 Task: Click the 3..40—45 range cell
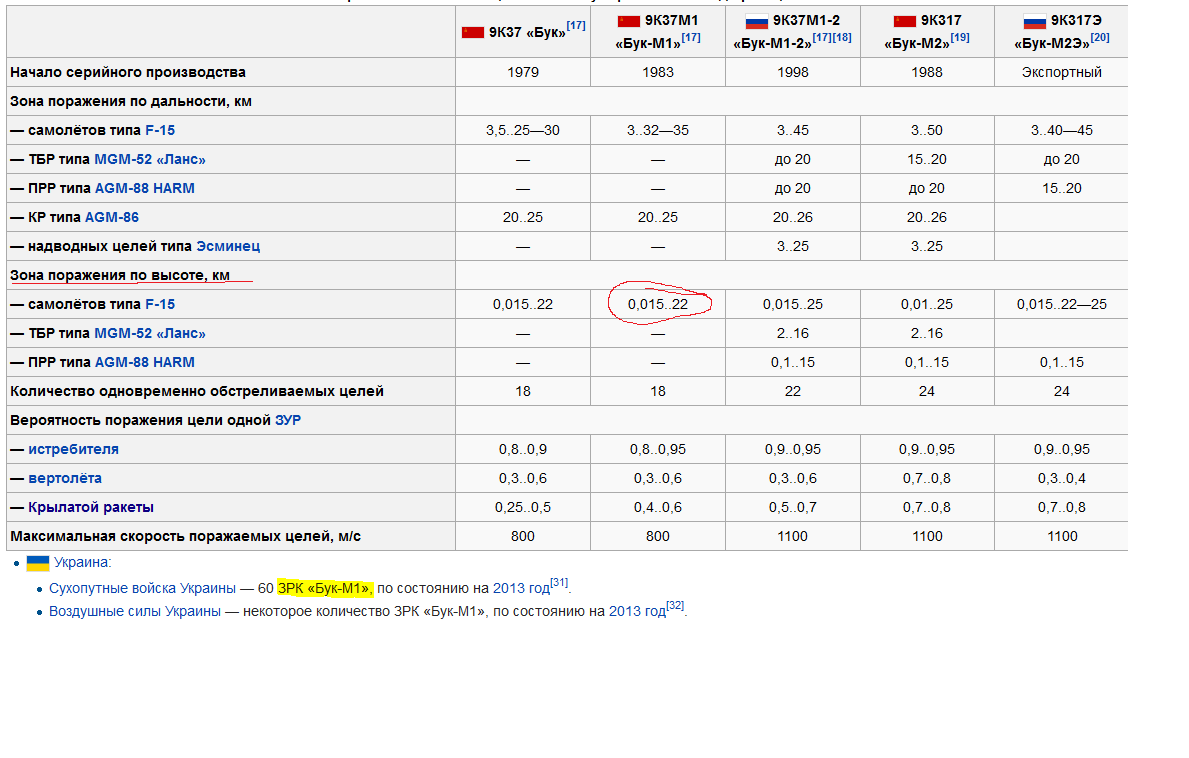pyautogui.click(x=1062, y=130)
